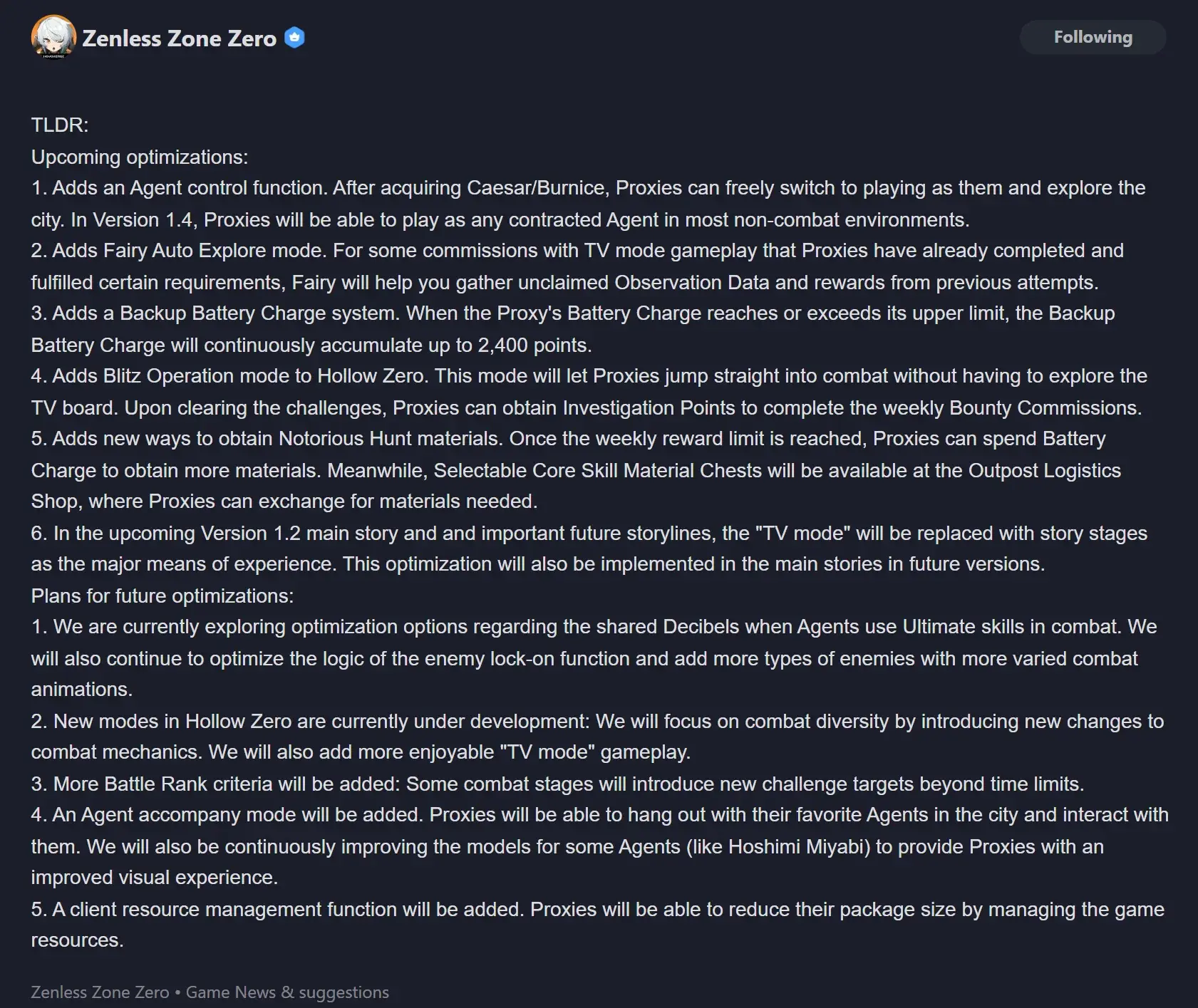Toggle the Following button
The height and width of the screenshot is (1008, 1198).
pyautogui.click(x=1092, y=38)
